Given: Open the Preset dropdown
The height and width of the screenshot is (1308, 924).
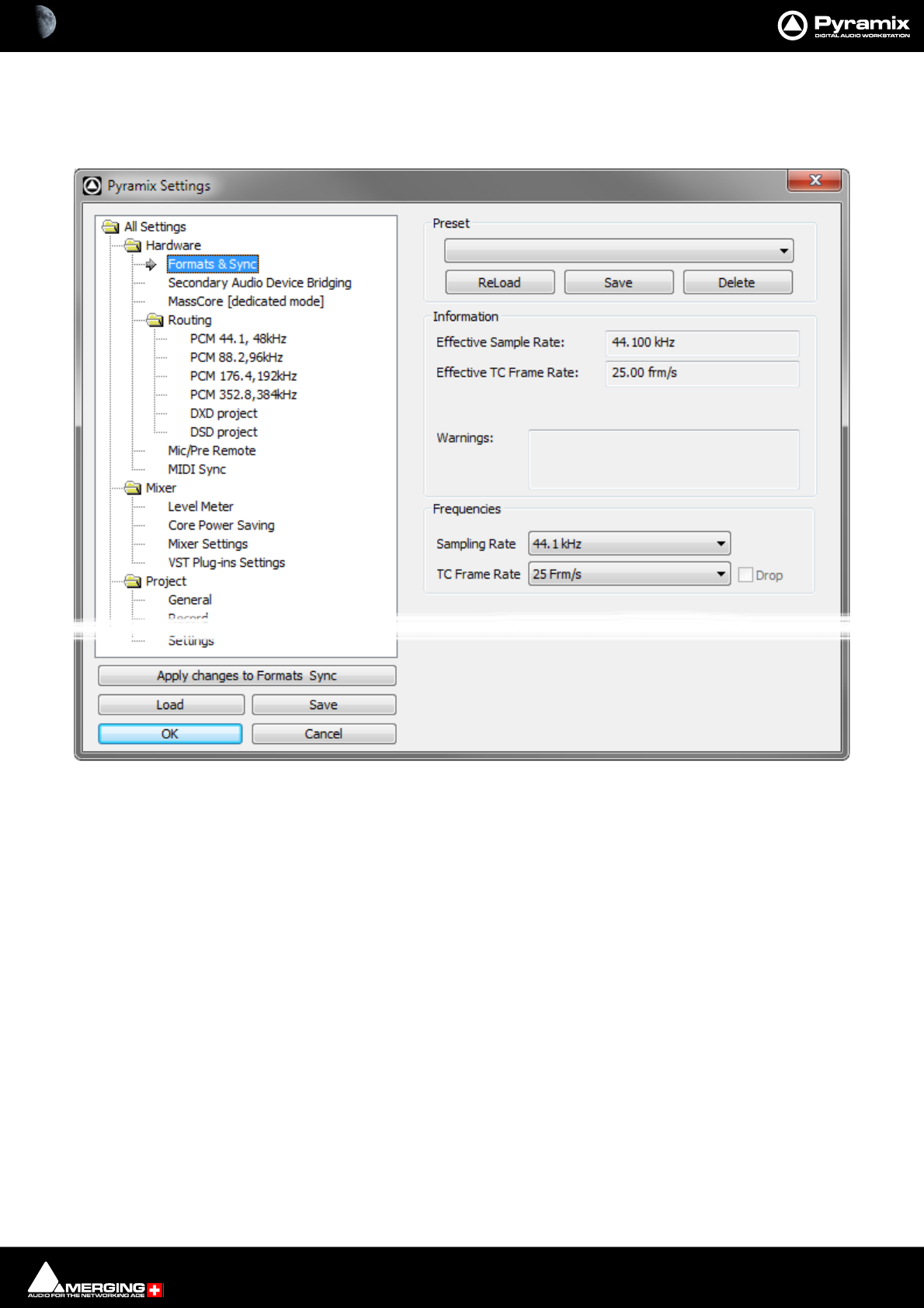Looking at the screenshot, I should point(619,251).
